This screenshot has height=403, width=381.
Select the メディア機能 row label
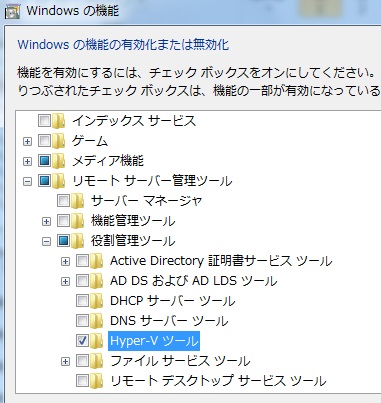(x=108, y=161)
